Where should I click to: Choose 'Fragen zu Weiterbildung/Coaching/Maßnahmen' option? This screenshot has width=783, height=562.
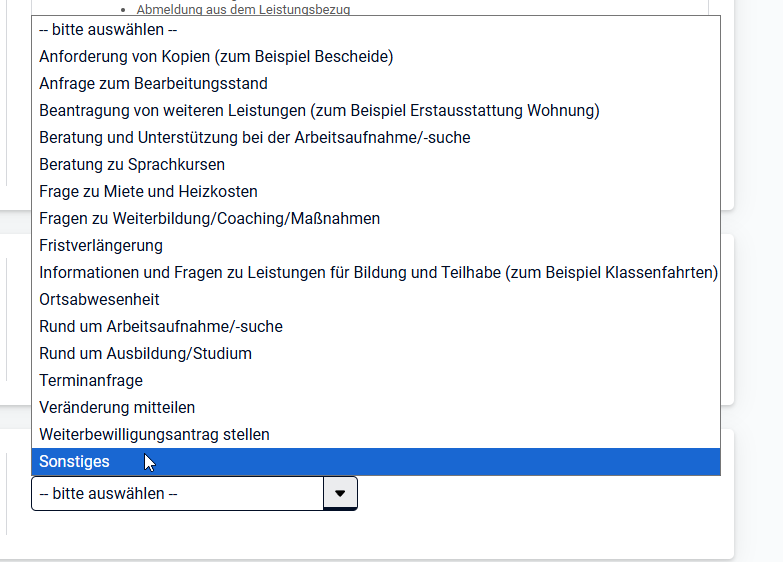pos(209,219)
